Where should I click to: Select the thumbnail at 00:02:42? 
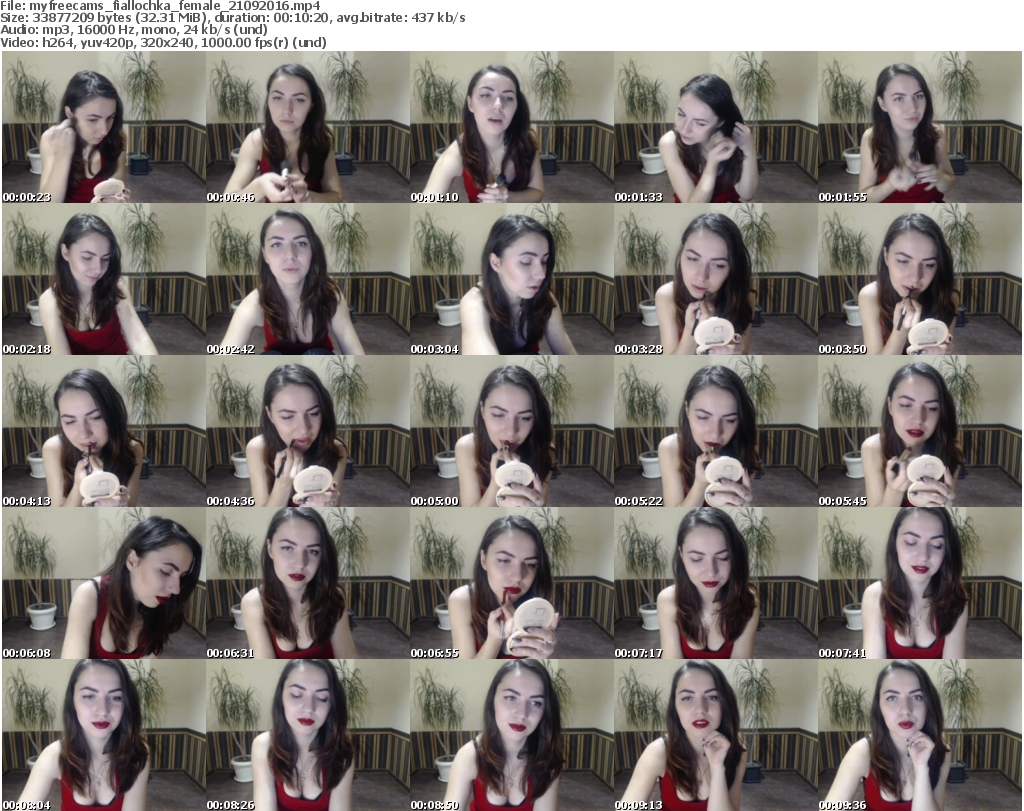[x=308, y=279]
